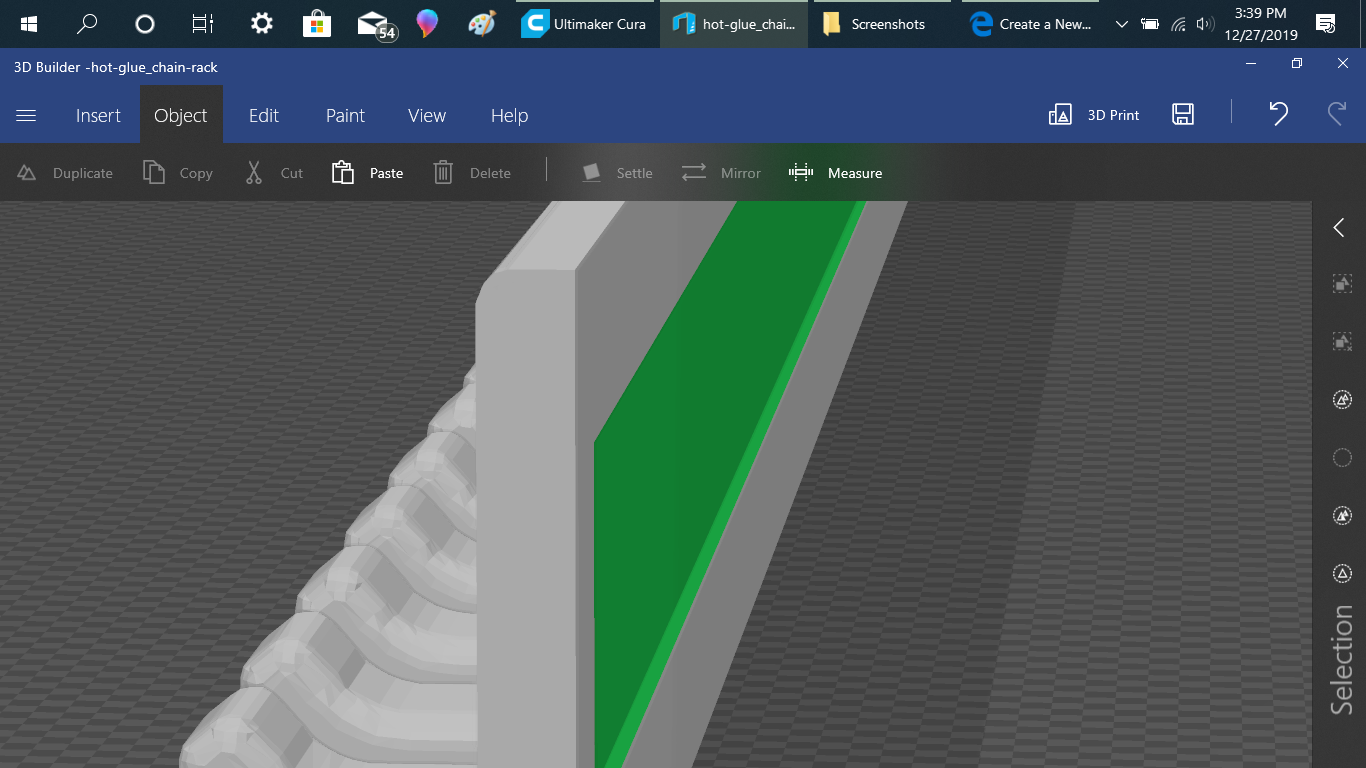Activate the Measure tool
Image resolution: width=1366 pixels, height=768 pixels.
835,173
